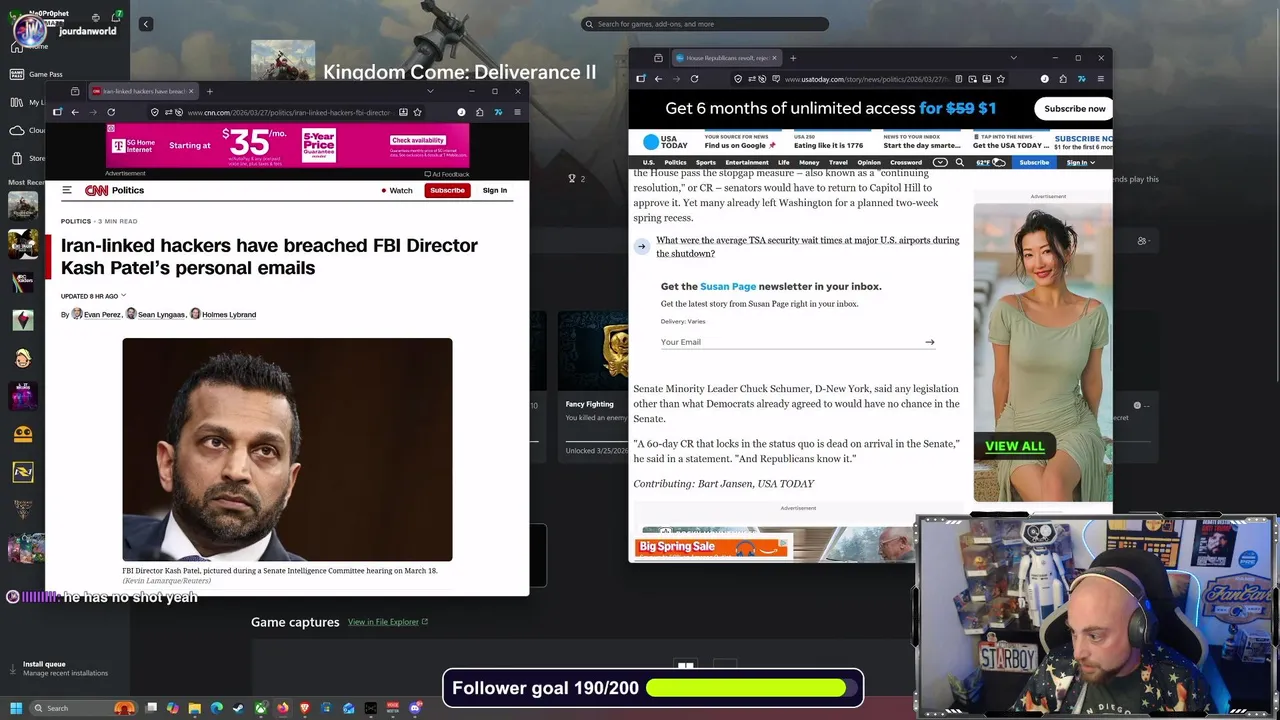Open author Holmes Lybrand link
Image resolution: width=1280 pixels, height=720 pixels.
pos(229,314)
